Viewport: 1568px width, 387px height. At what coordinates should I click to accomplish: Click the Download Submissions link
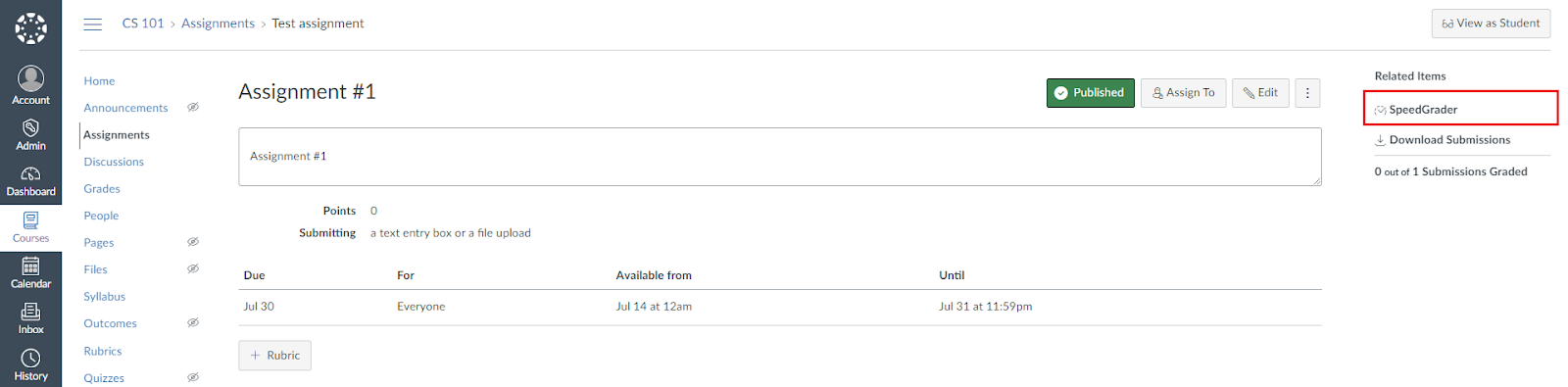coord(1443,140)
